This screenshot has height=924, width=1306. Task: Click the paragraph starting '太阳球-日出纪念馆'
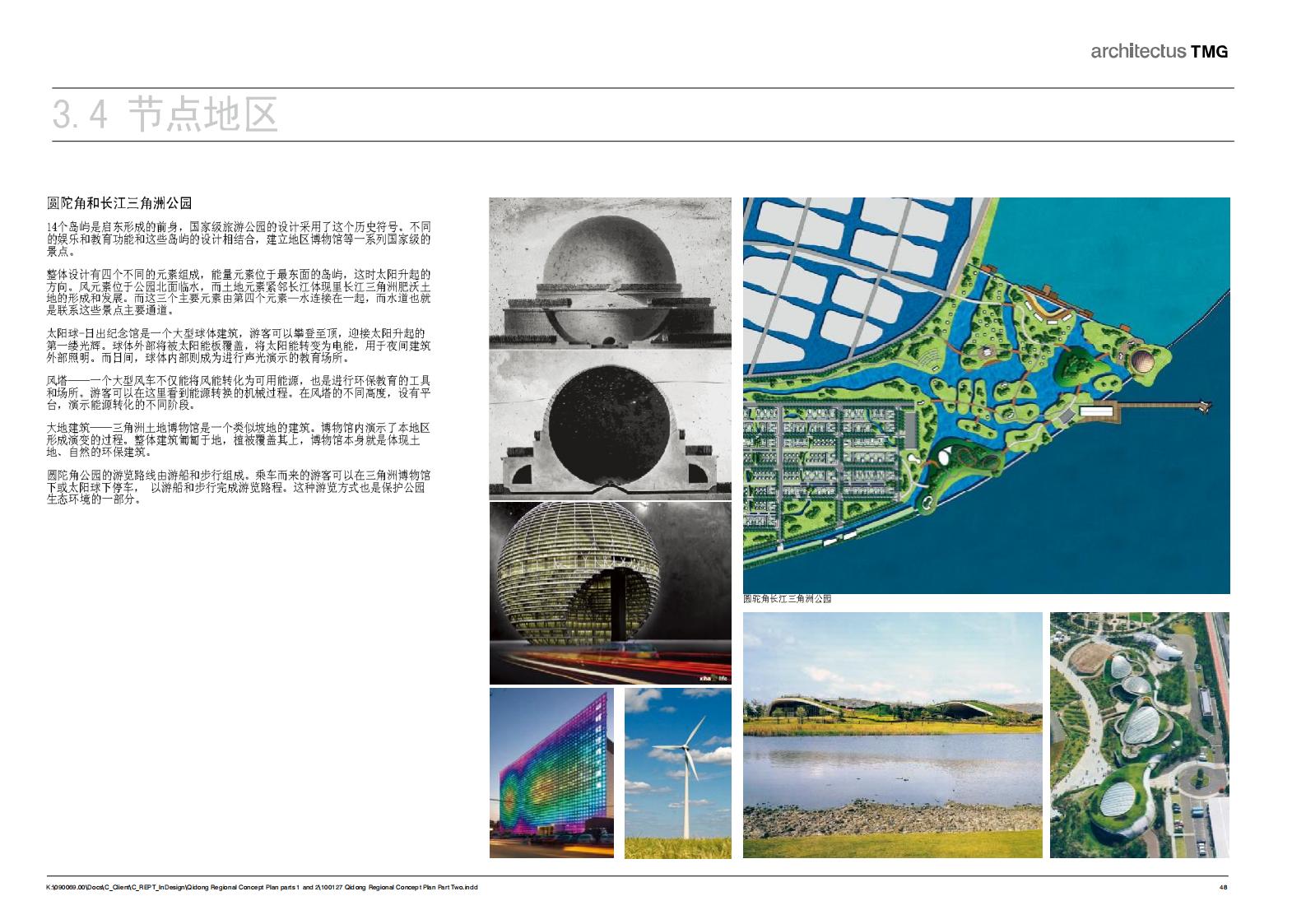coord(239,346)
